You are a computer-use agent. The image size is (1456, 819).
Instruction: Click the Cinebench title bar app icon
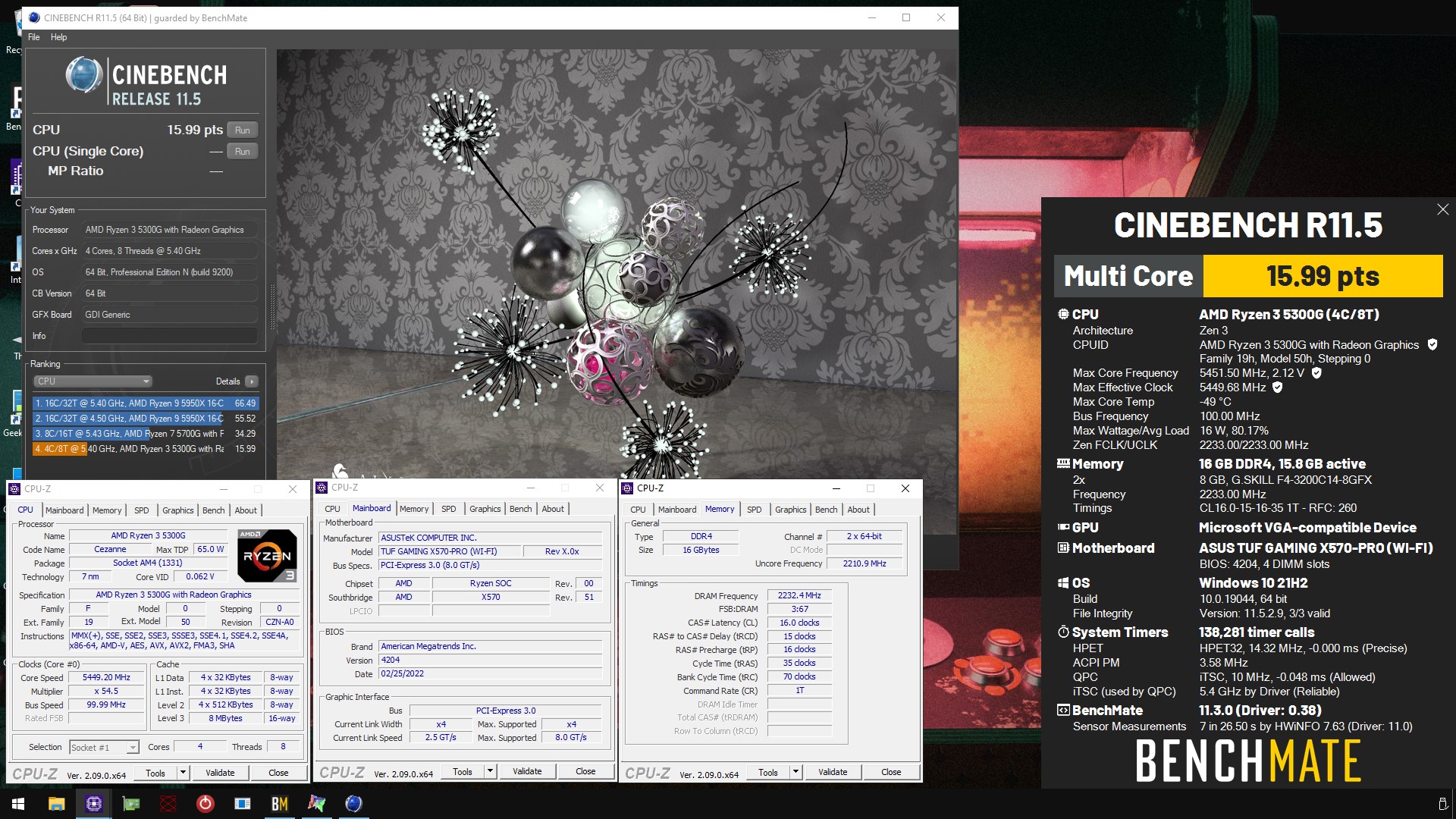34,17
